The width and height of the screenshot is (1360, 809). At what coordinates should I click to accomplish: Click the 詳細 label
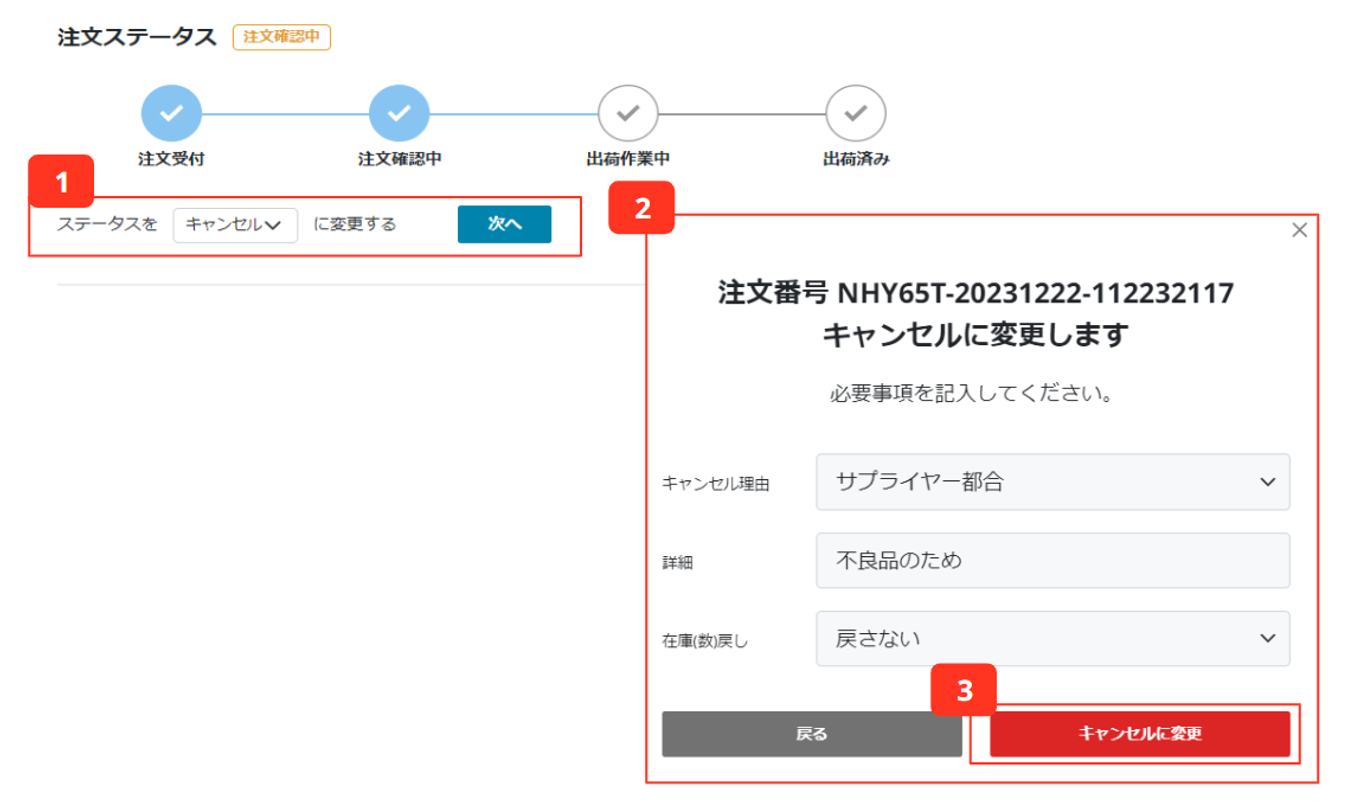click(x=677, y=563)
